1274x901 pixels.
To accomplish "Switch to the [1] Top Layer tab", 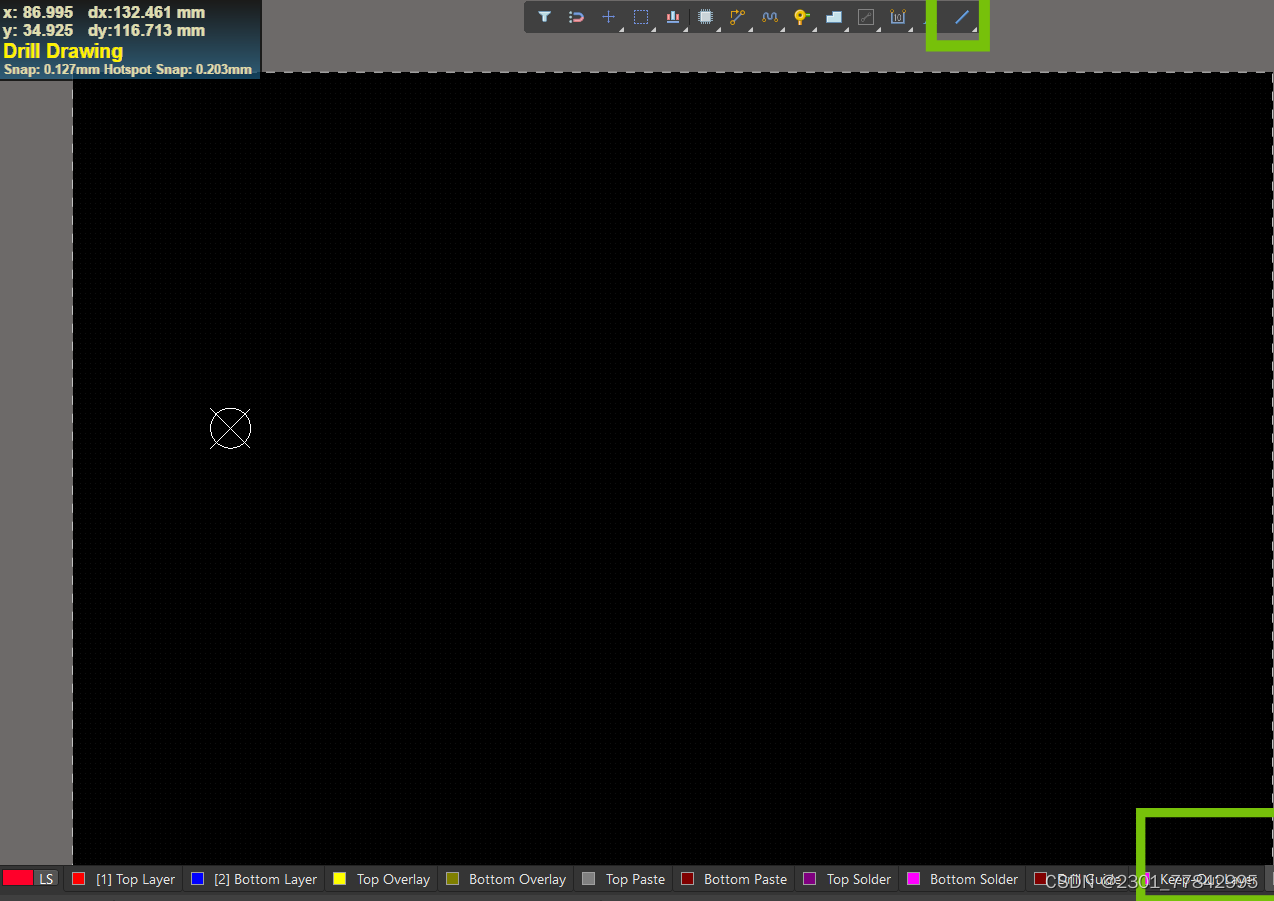I will coord(123,879).
